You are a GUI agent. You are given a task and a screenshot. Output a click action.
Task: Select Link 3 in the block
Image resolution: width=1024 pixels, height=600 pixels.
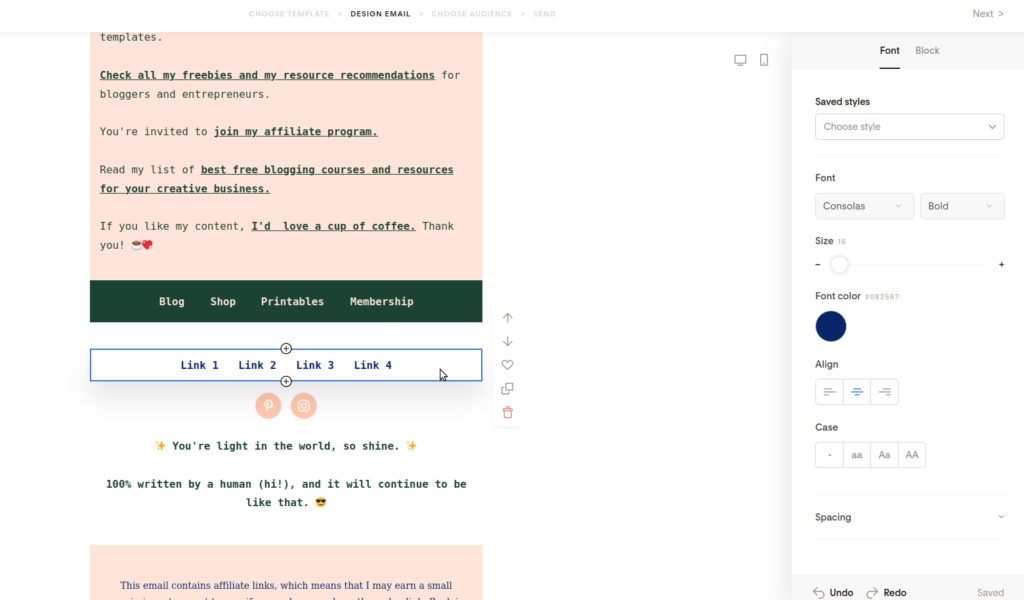click(315, 366)
